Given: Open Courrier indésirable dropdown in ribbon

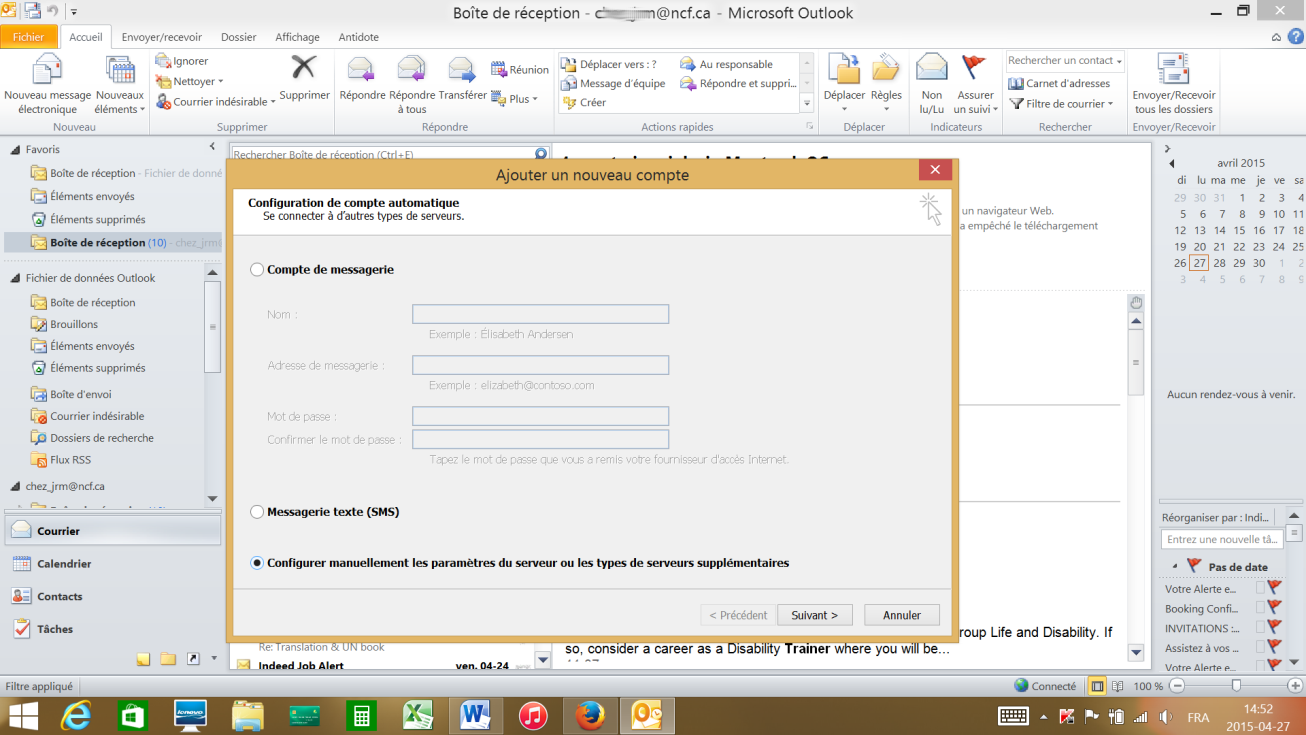Looking at the screenshot, I should [x=215, y=102].
